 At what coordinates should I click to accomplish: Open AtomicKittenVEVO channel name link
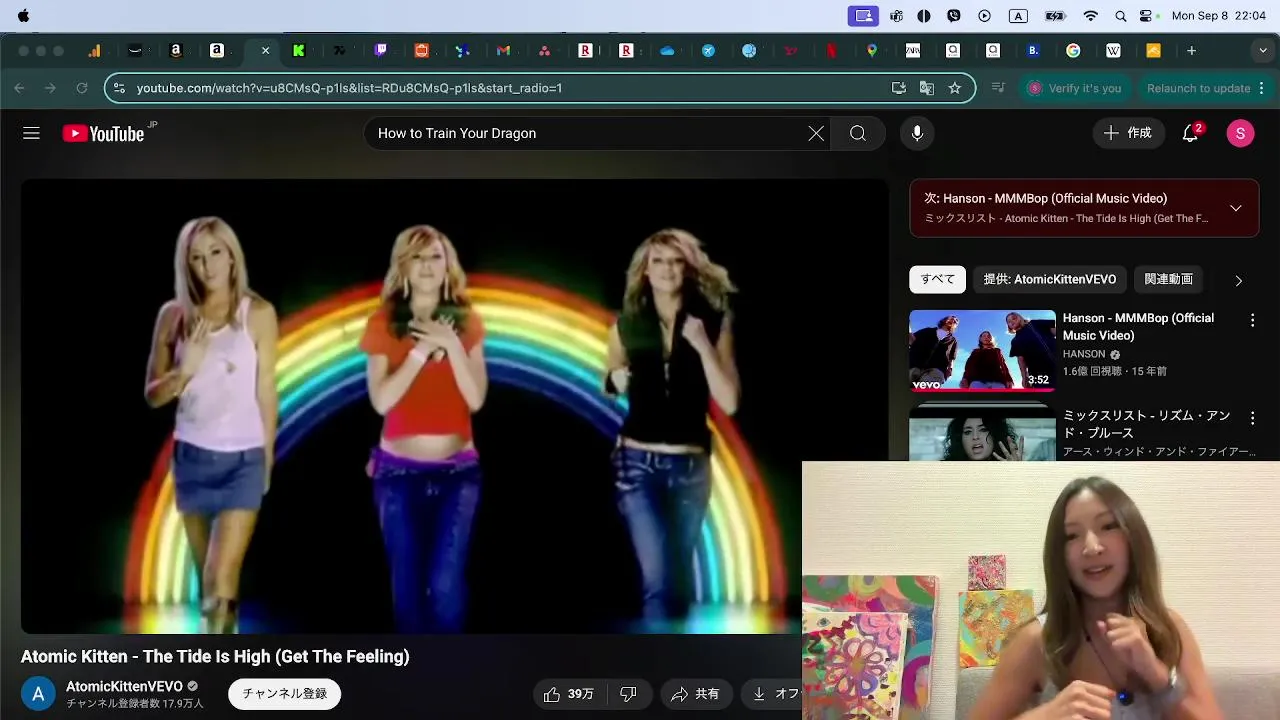[x=124, y=686]
